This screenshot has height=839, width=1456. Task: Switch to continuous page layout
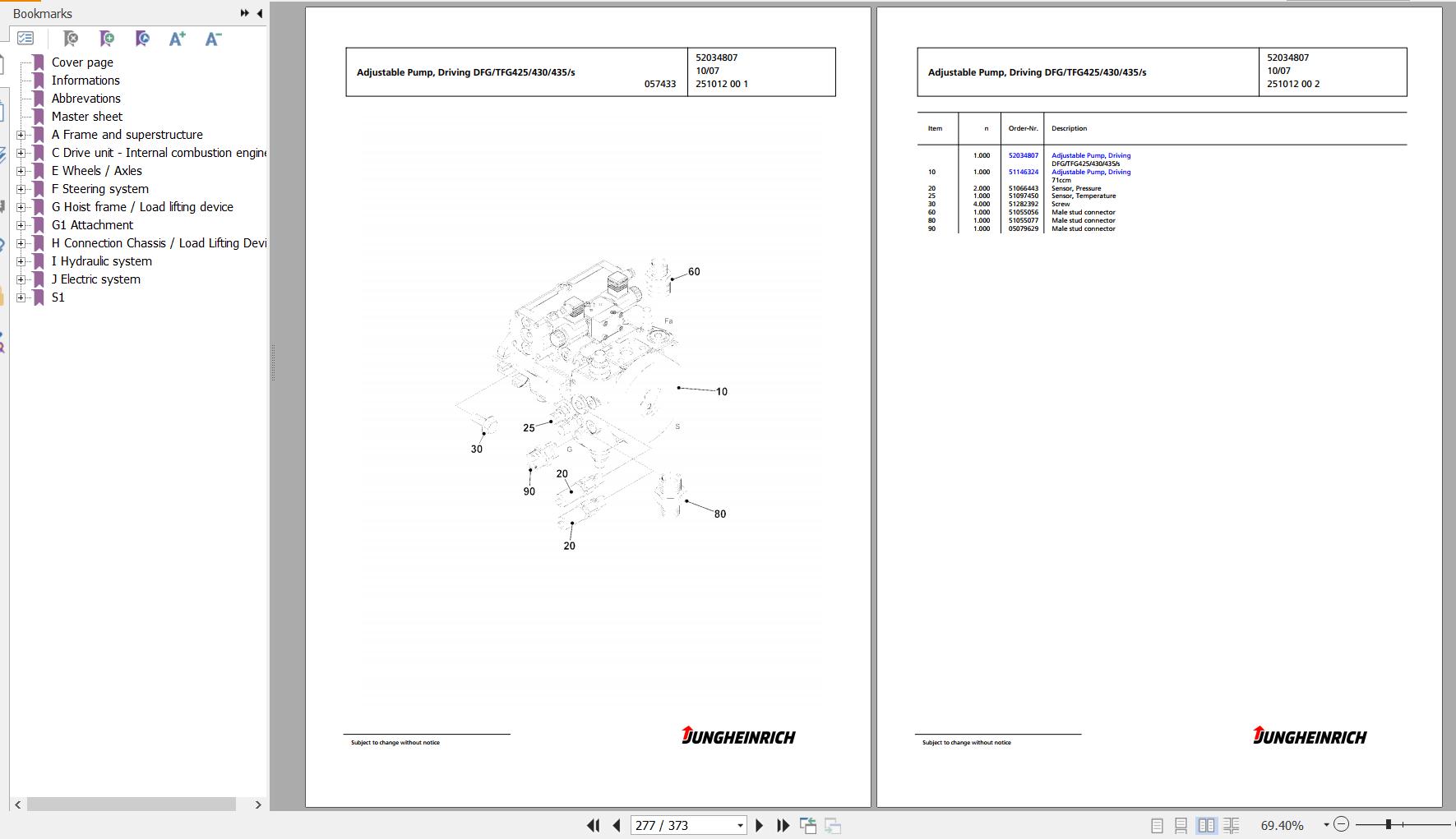[x=1181, y=825]
